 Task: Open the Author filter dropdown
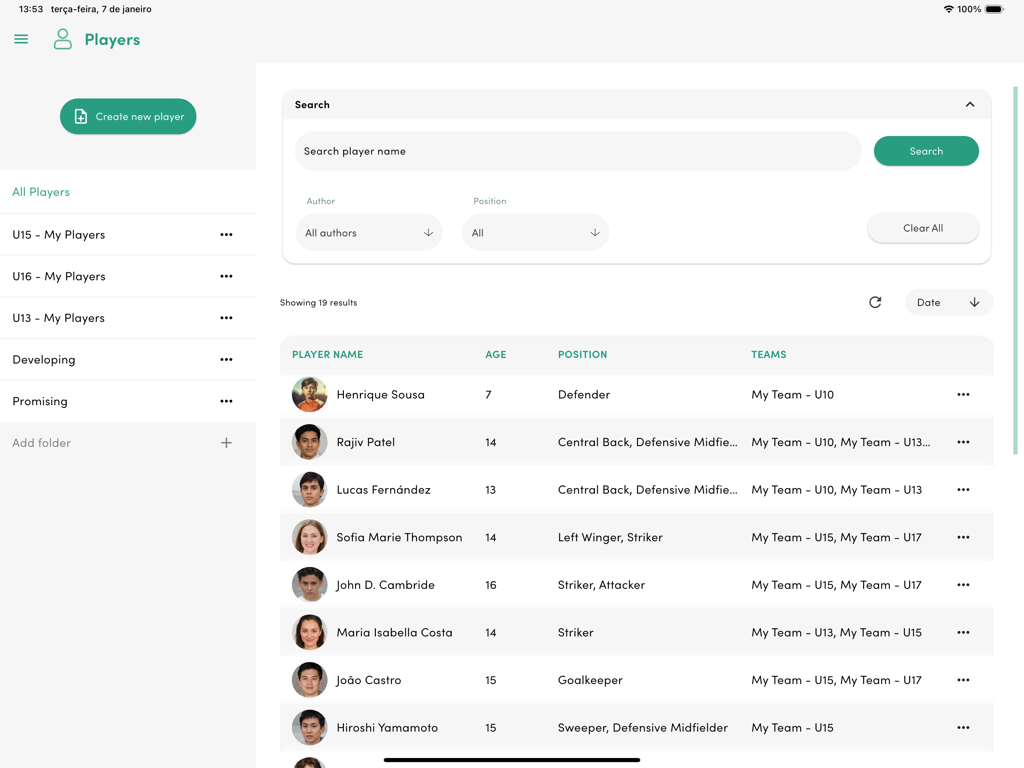click(369, 232)
